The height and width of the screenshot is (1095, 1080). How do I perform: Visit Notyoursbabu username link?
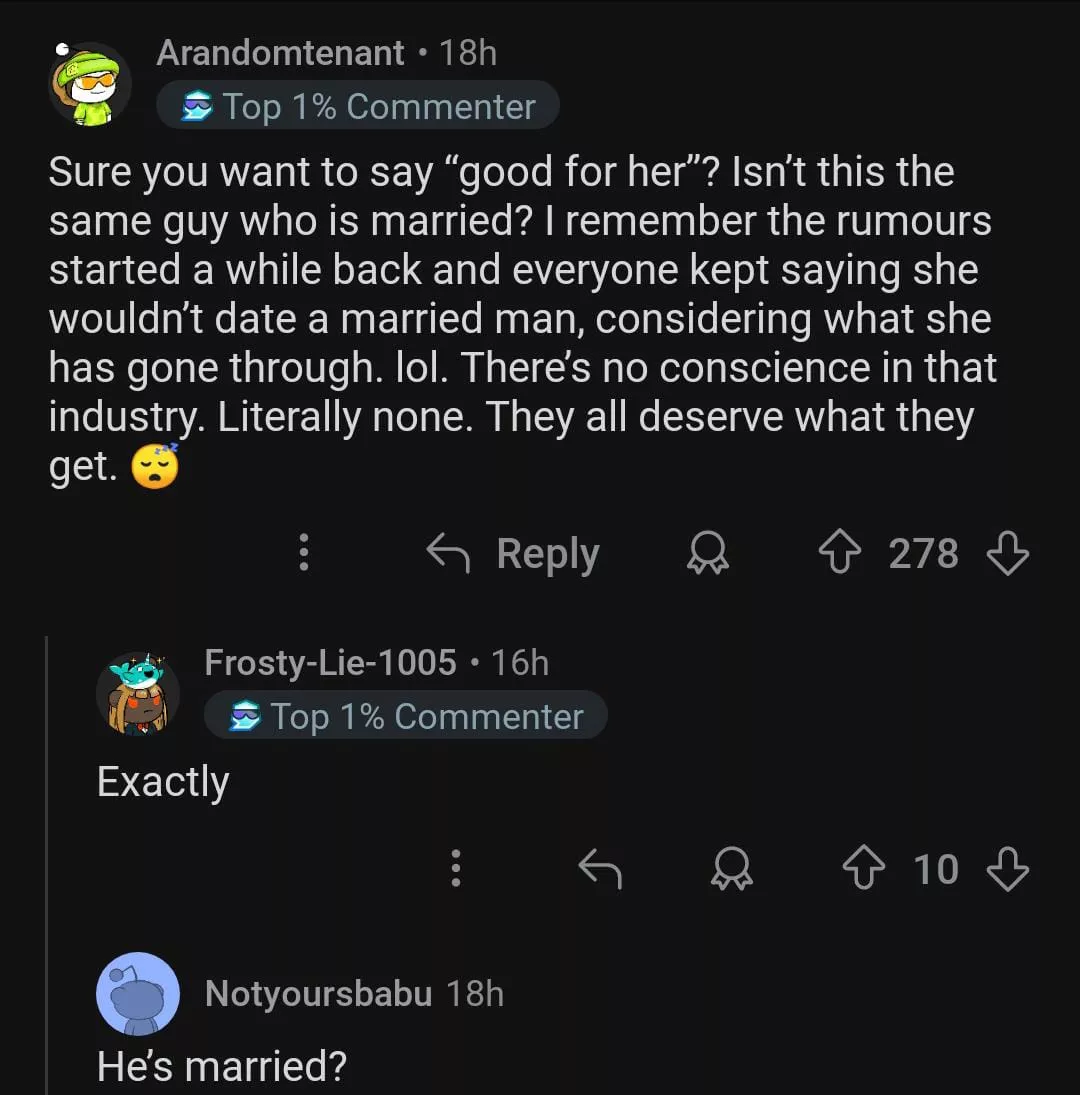(x=318, y=994)
